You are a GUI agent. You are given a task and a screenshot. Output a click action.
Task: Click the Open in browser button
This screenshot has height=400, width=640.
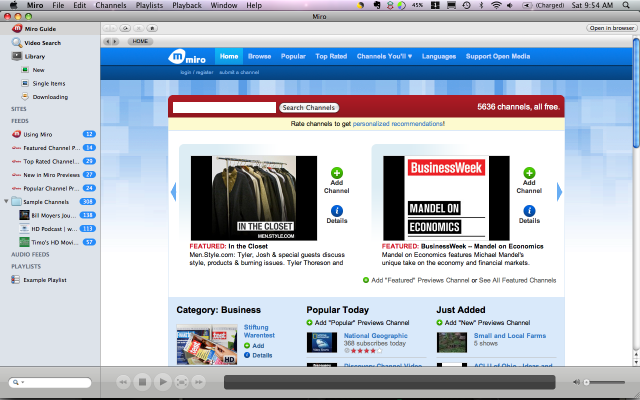pos(611,28)
